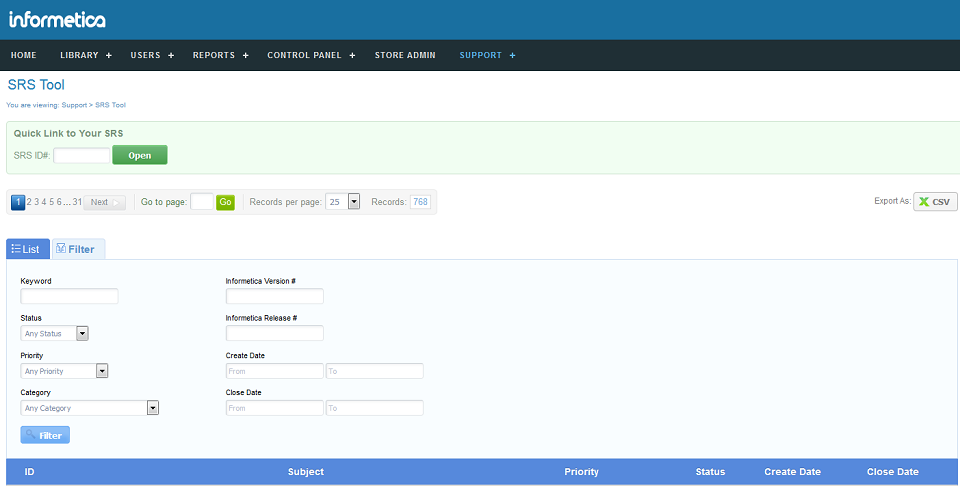Screen dimensions: 960x486
Task: Go to page 6
Action: click(x=59, y=202)
